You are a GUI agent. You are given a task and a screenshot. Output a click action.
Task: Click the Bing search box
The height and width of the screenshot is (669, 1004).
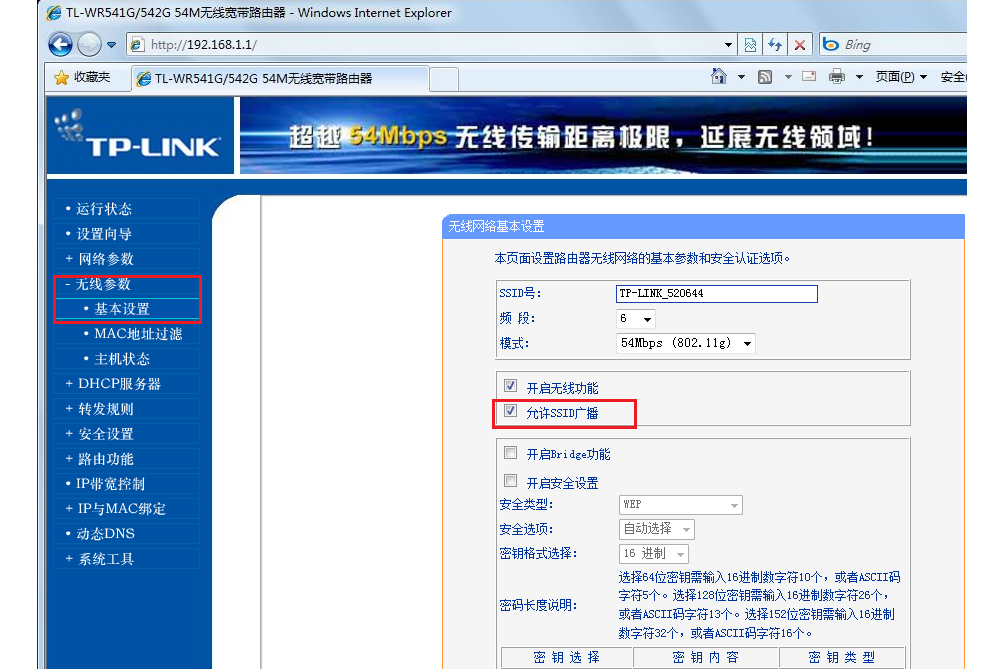(x=893, y=45)
